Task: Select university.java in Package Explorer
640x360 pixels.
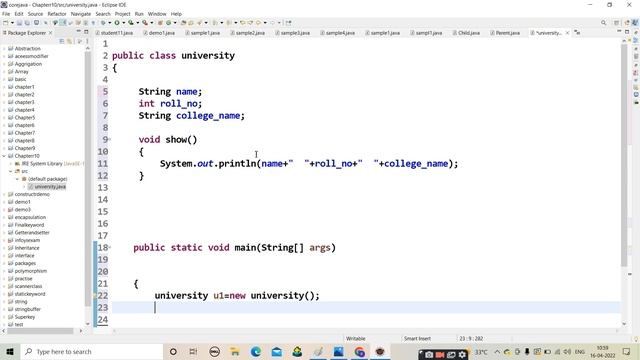Action: [x=47, y=187]
